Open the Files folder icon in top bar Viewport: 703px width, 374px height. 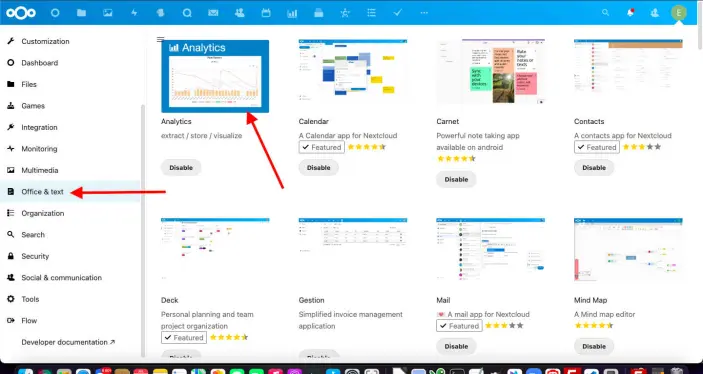pos(81,13)
